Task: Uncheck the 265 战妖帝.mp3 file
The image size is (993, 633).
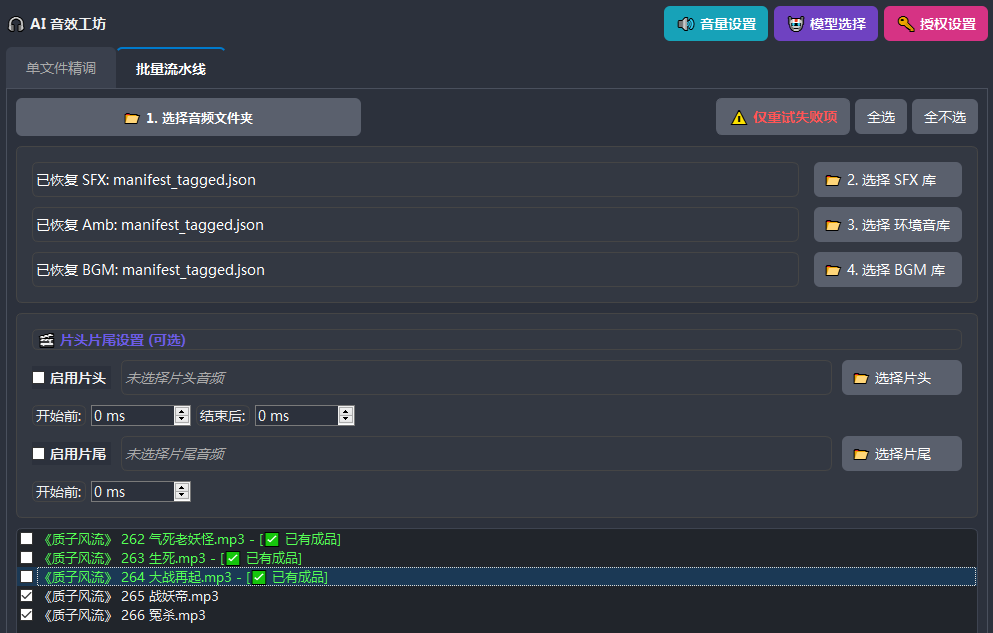Action: click(x=27, y=596)
